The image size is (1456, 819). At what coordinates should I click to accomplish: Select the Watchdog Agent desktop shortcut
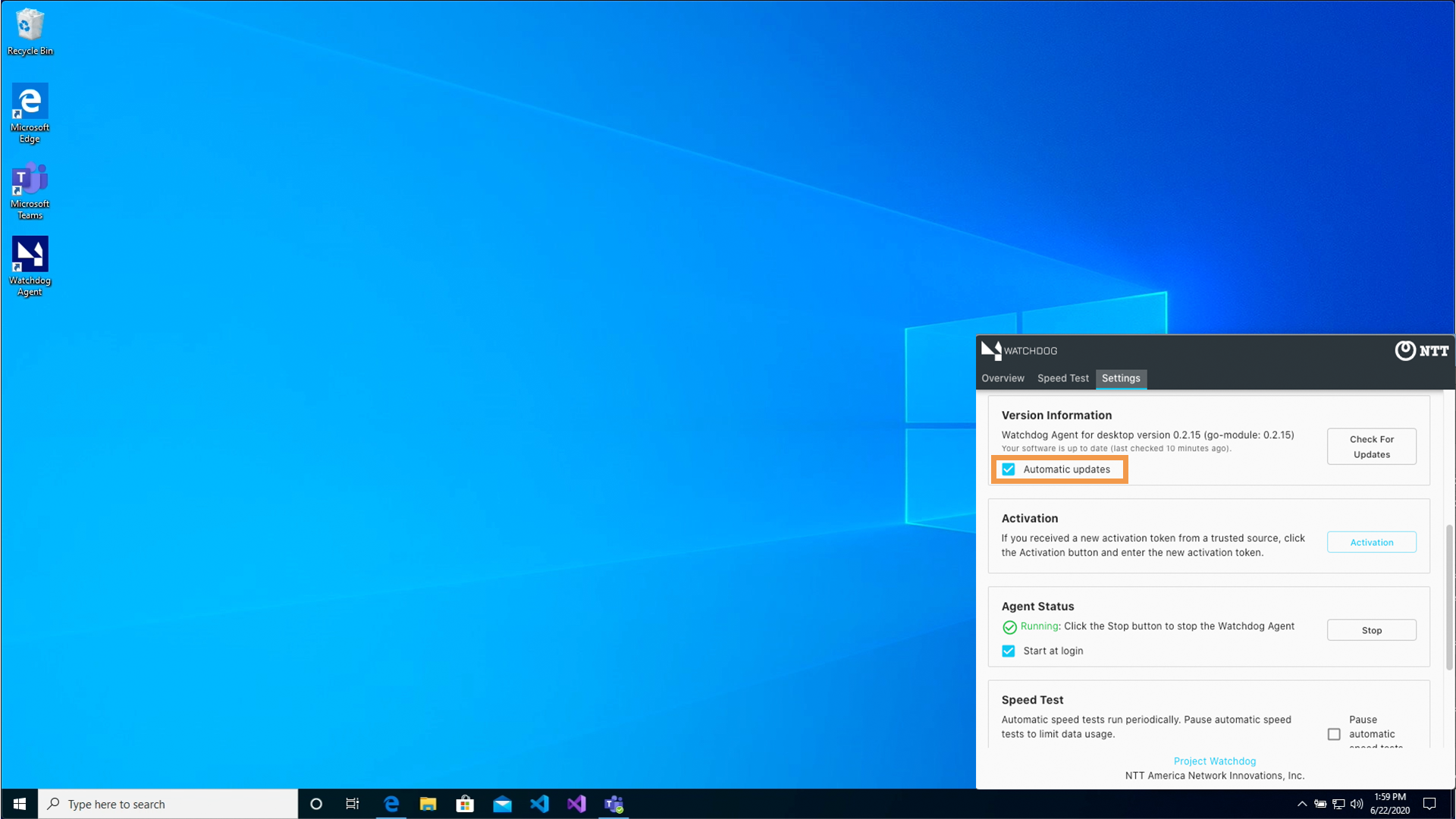click(x=30, y=266)
